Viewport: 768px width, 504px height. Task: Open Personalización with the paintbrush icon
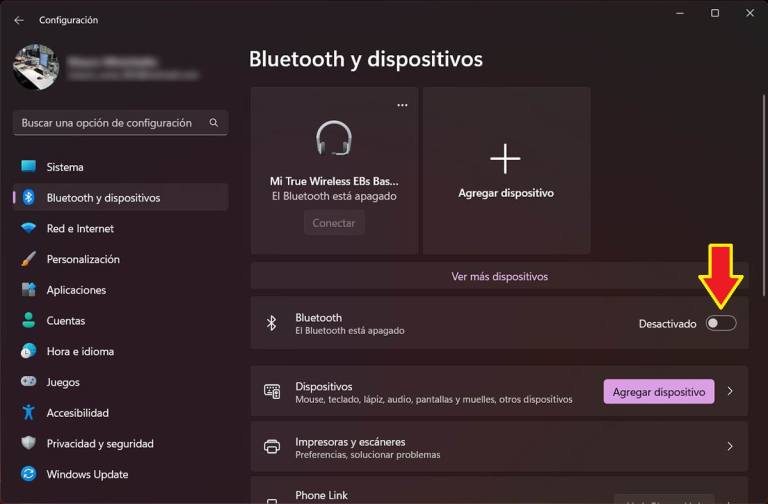tap(28, 259)
